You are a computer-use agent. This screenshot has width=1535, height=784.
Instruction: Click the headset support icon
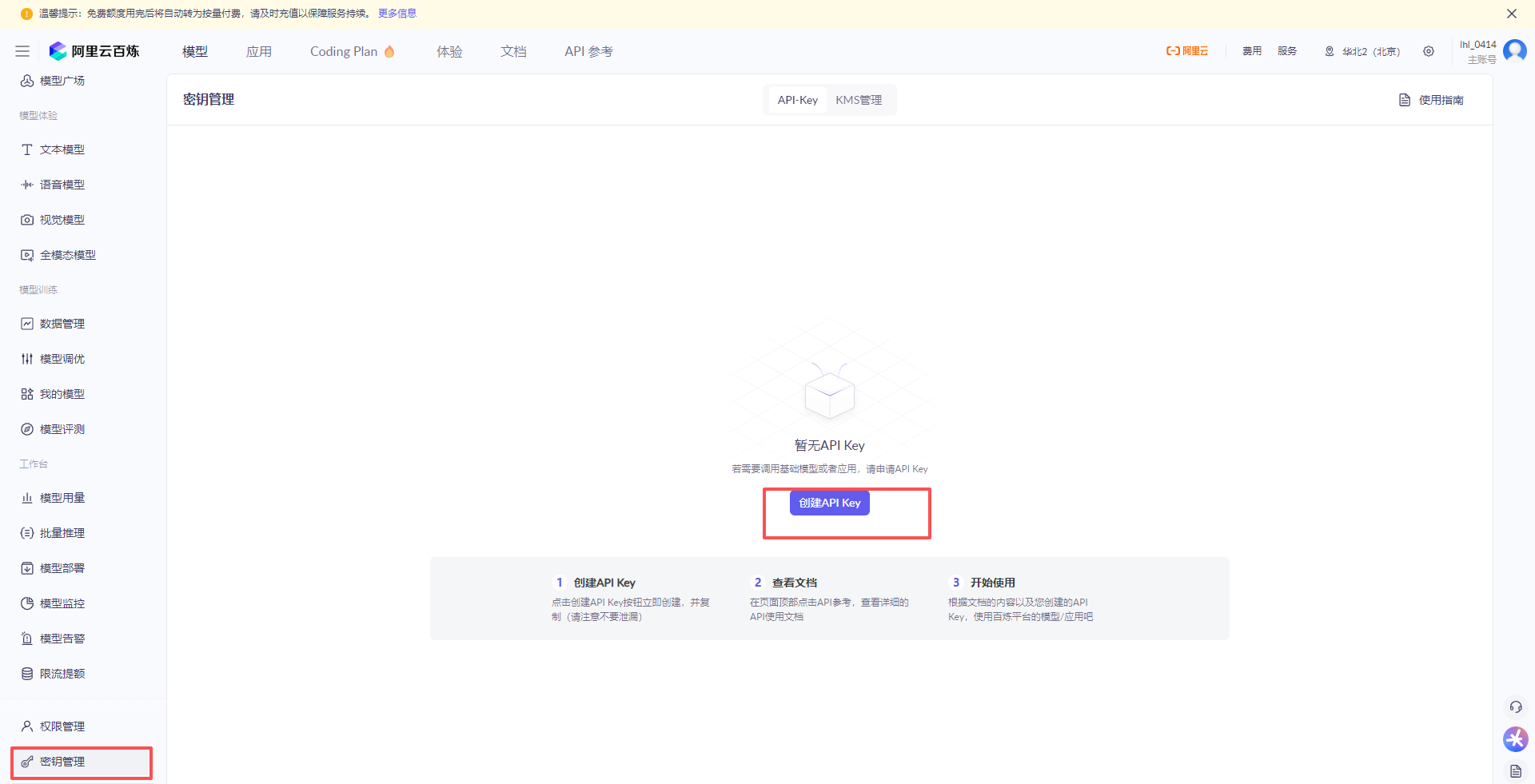1516,707
